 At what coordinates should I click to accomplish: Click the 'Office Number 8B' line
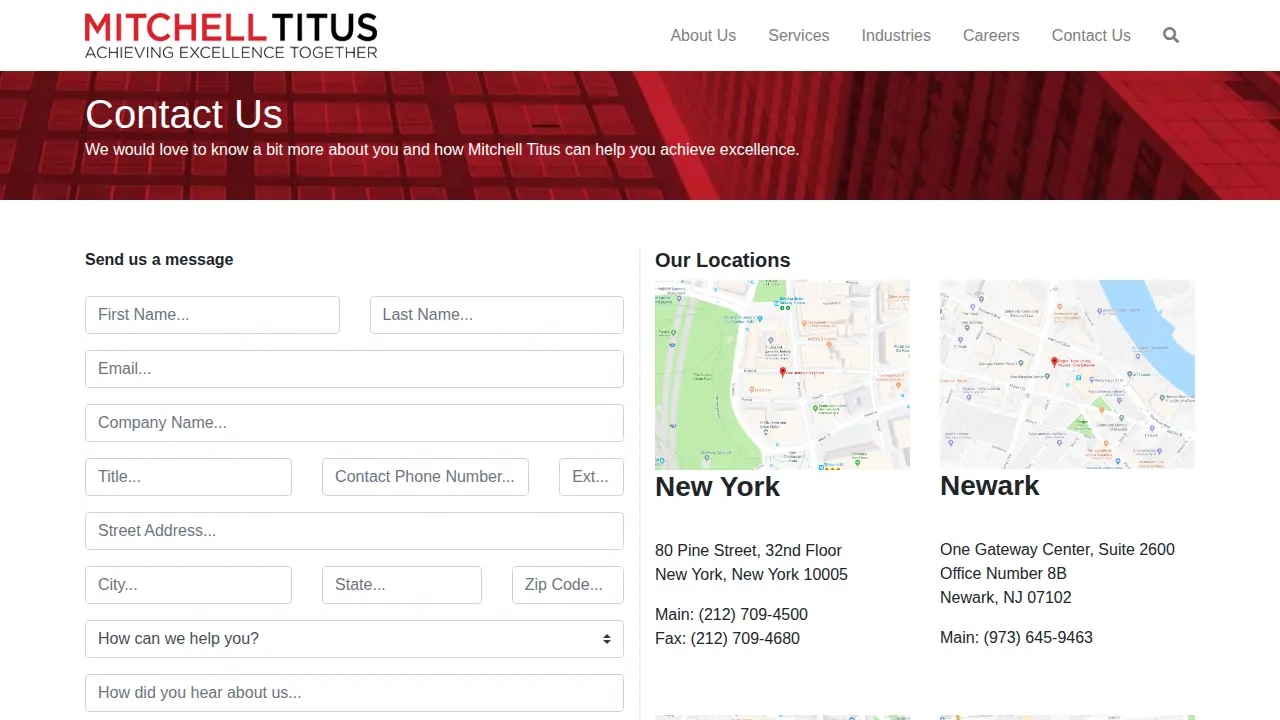click(1003, 573)
